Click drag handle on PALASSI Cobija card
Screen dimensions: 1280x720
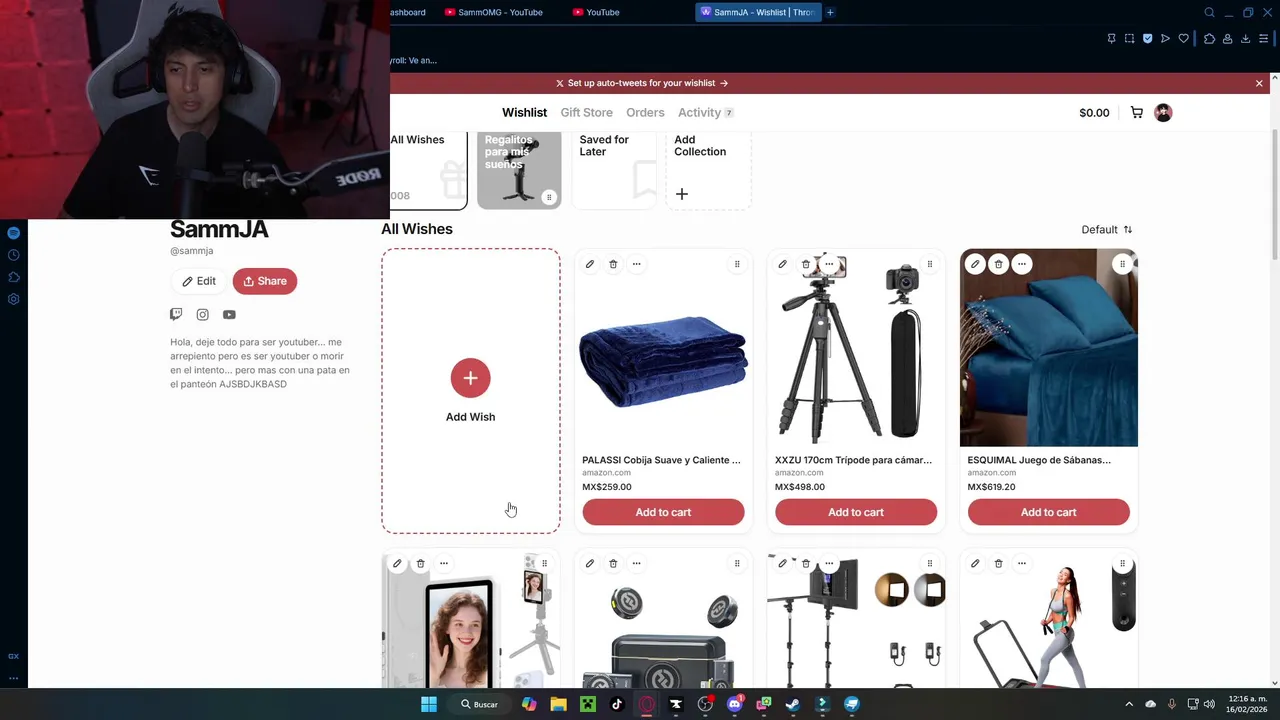(737, 264)
